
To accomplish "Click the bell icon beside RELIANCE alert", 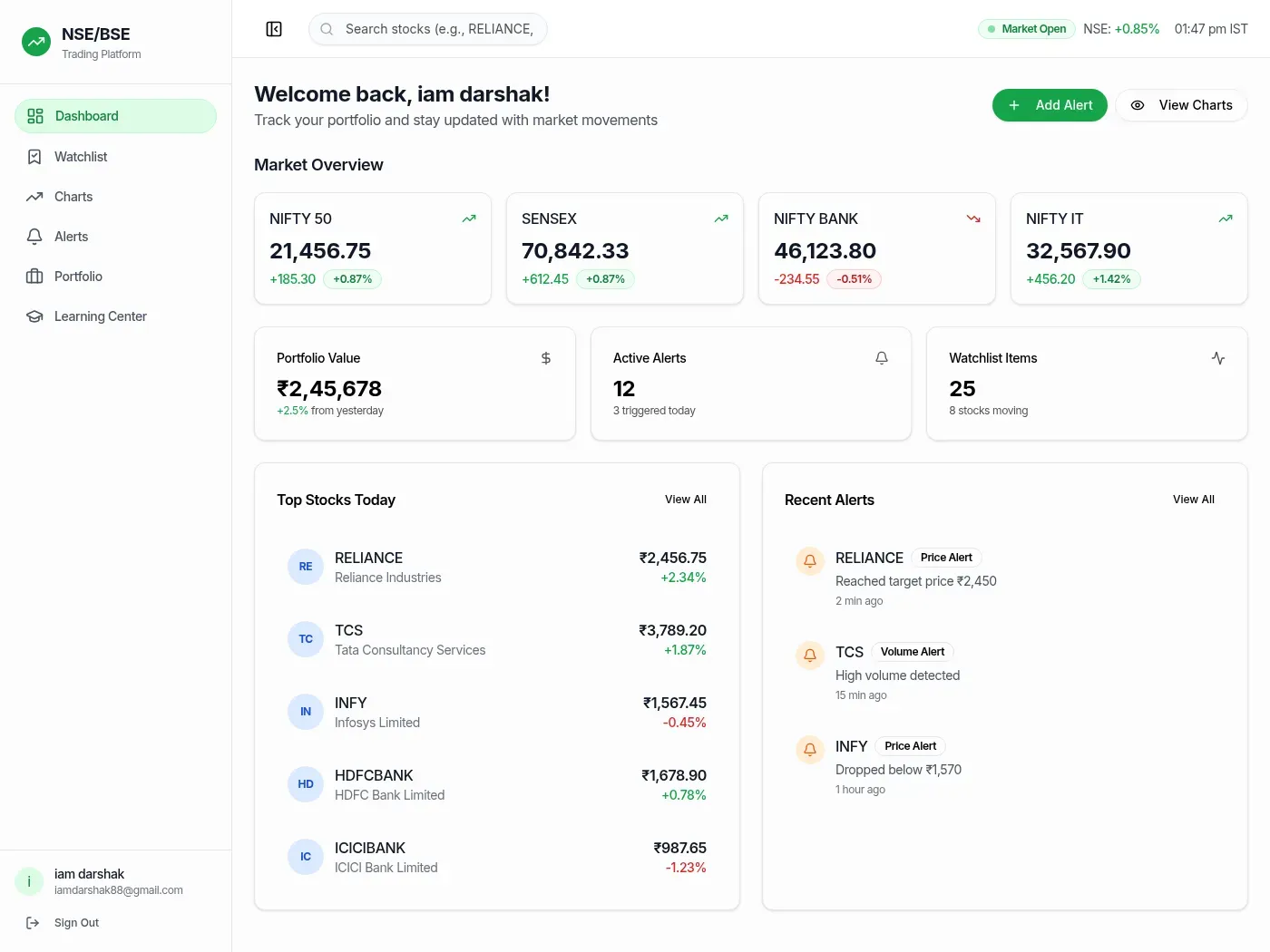I will tap(810, 561).
